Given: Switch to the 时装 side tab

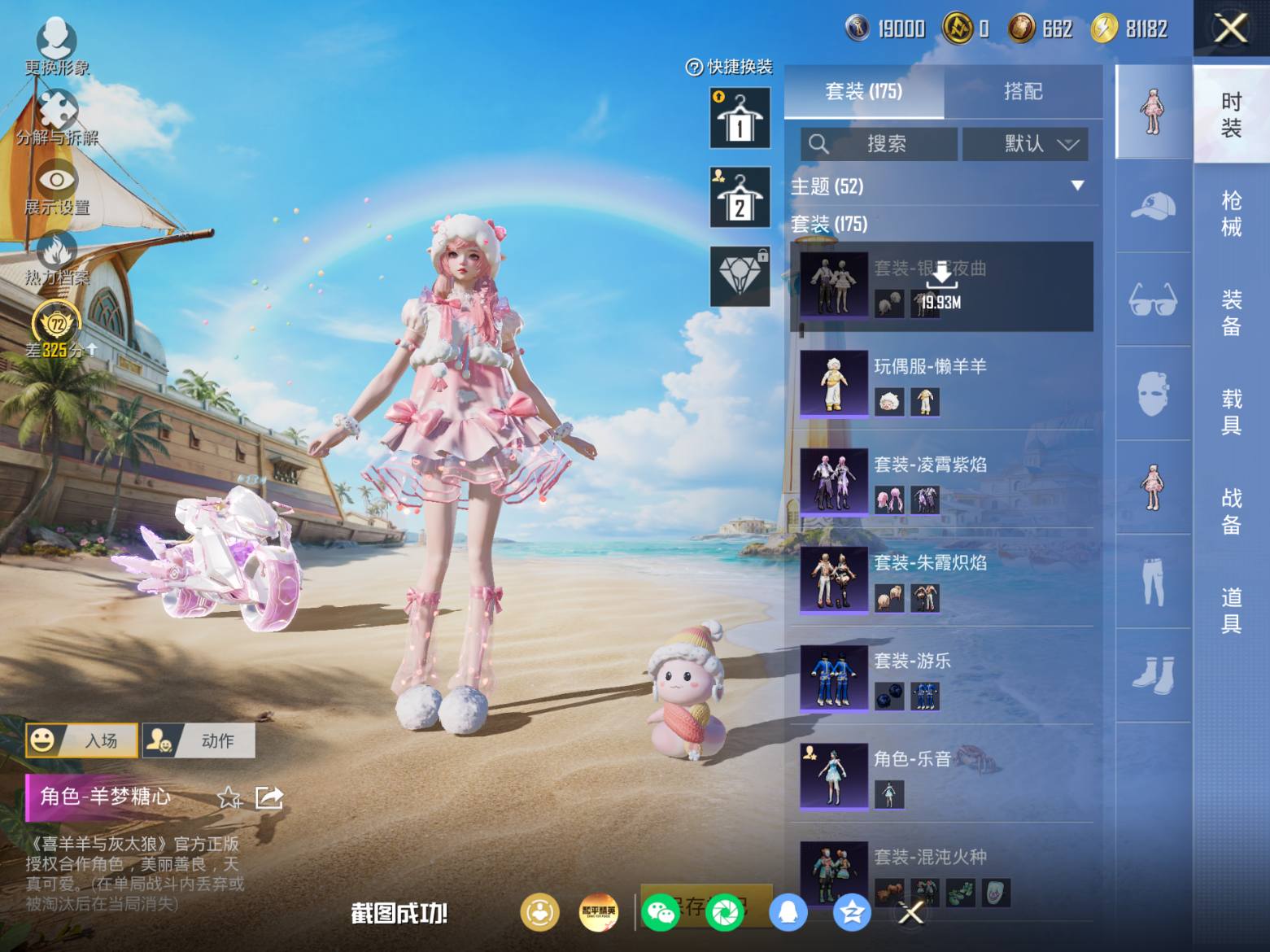Looking at the screenshot, I should point(1231,115).
